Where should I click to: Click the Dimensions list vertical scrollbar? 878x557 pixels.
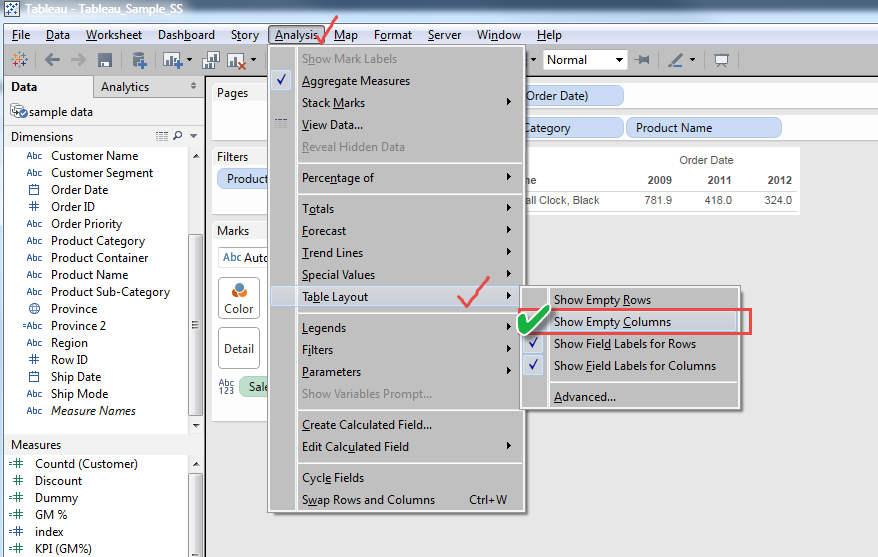tap(196, 324)
